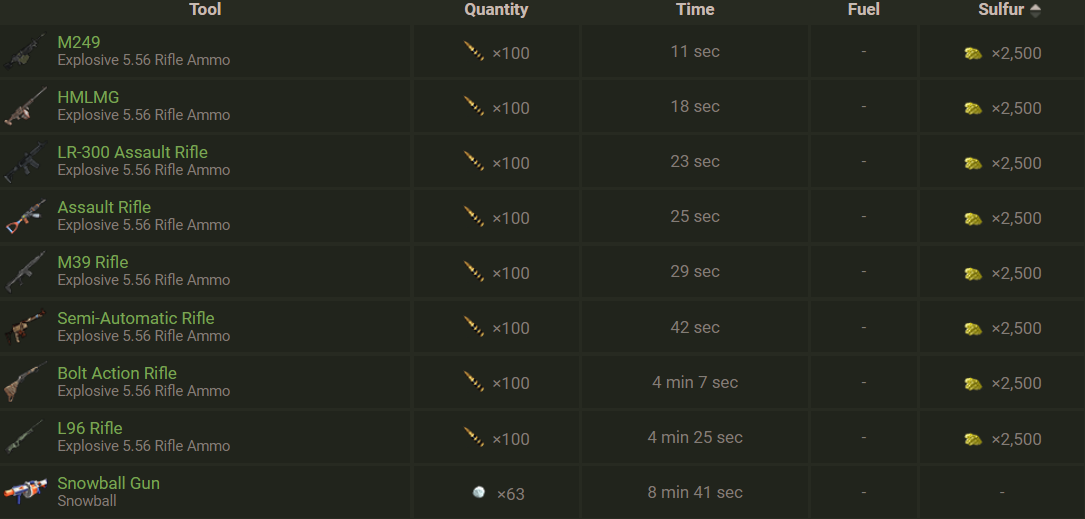Sort the table by Quantity header
Image resolution: width=1085 pixels, height=519 pixels.
(x=496, y=10)
